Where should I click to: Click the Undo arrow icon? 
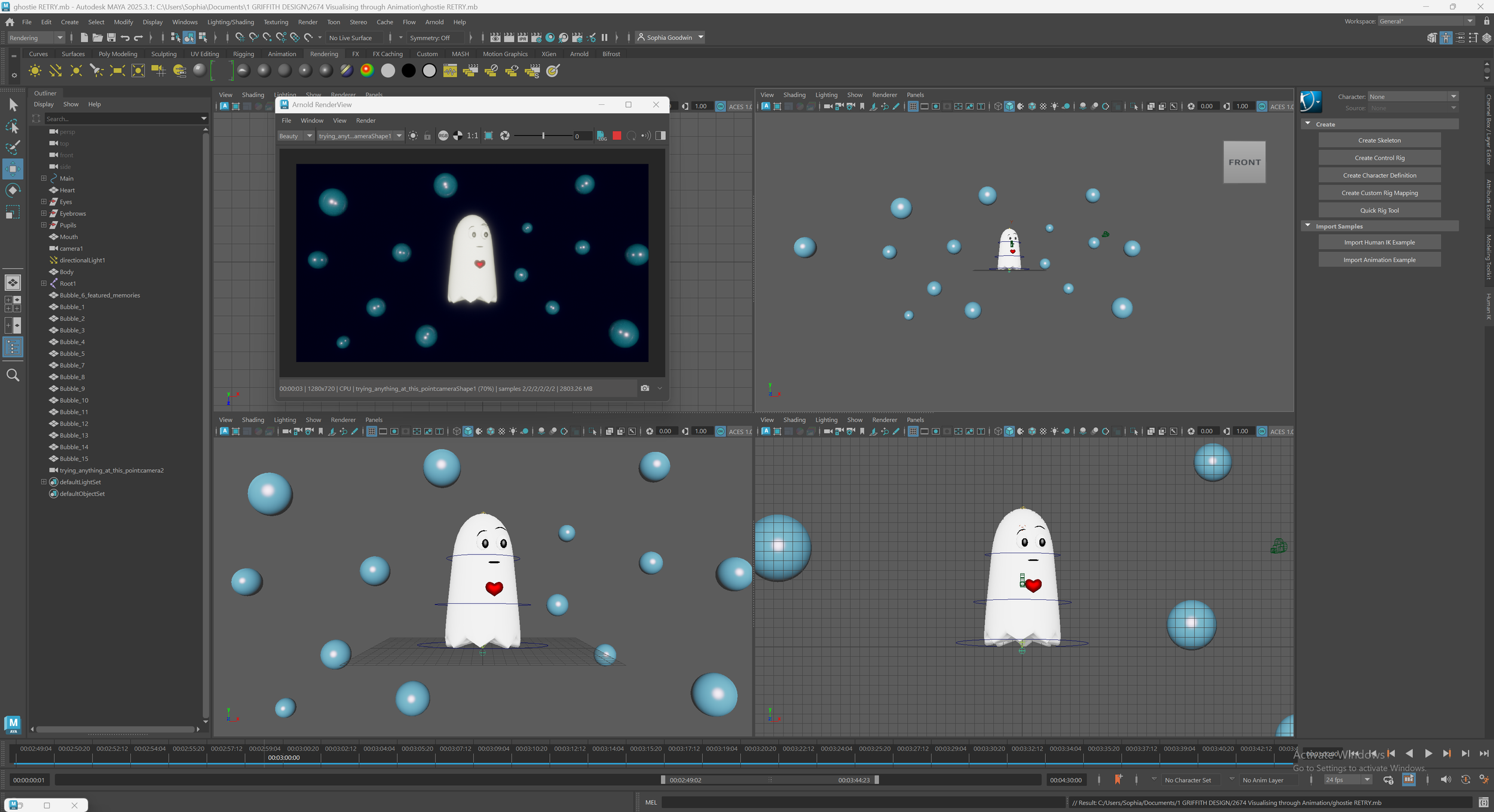click(x=125, y=38)
